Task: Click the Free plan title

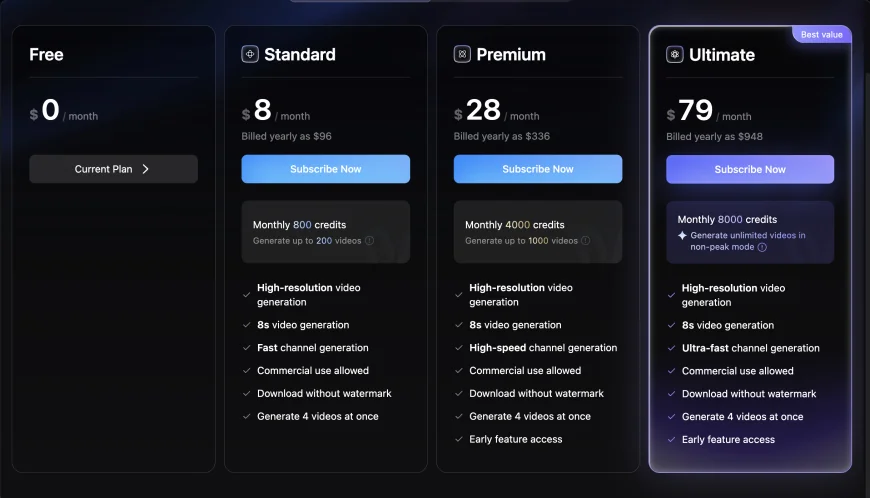Action: (46, 54)
